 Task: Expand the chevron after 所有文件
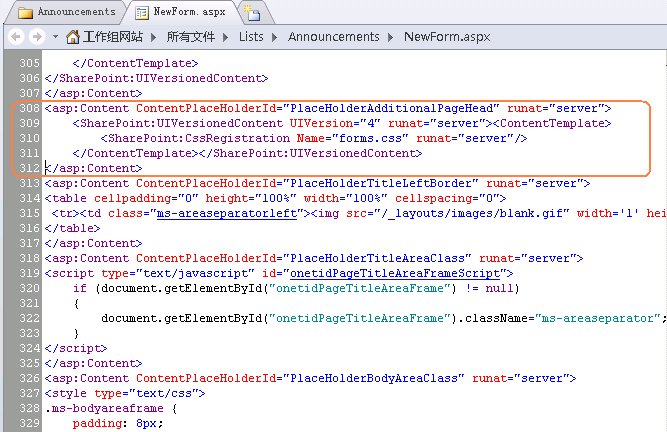[225, 37]
